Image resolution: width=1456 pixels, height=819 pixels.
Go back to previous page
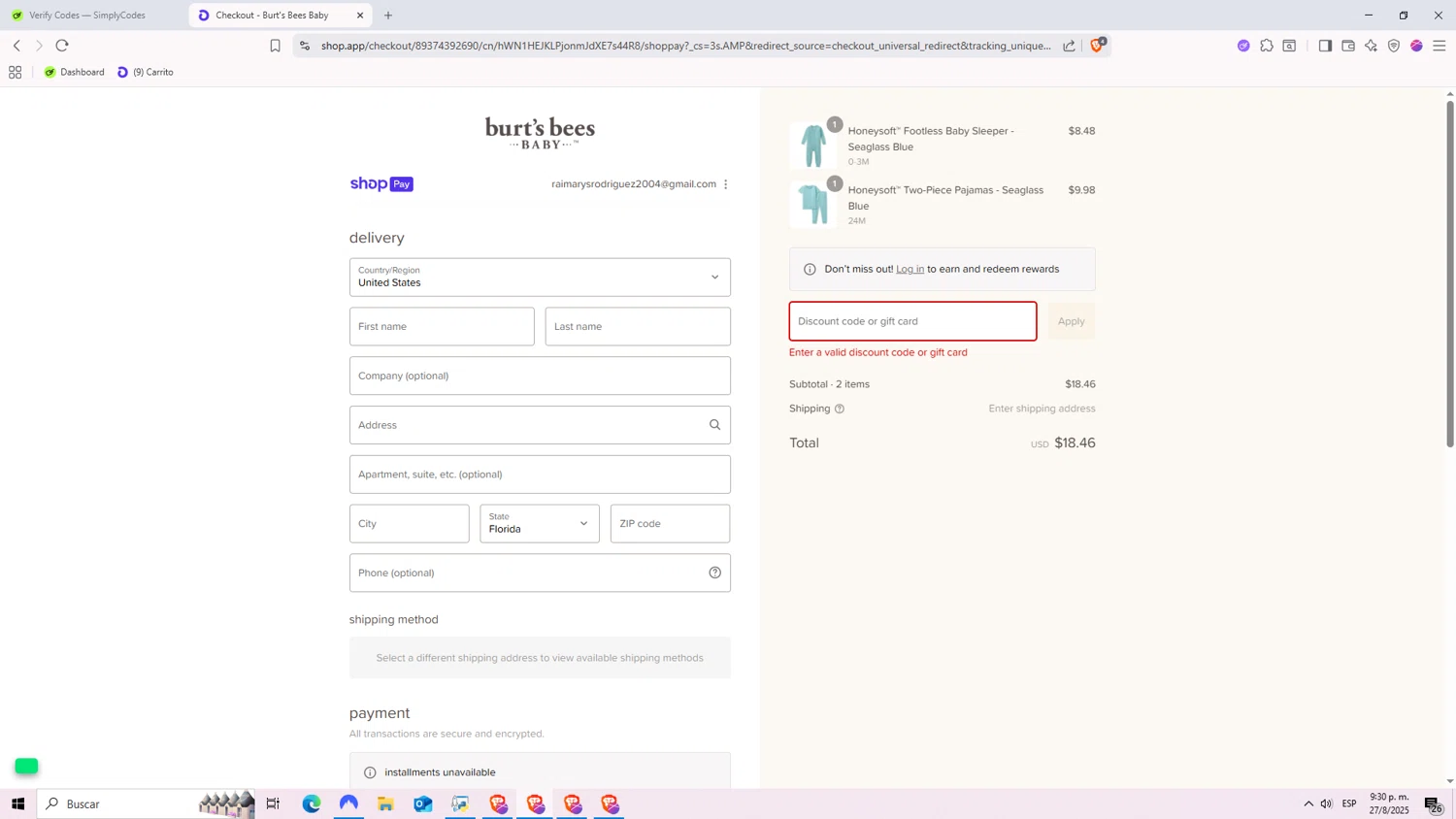(x=17, y=46)
